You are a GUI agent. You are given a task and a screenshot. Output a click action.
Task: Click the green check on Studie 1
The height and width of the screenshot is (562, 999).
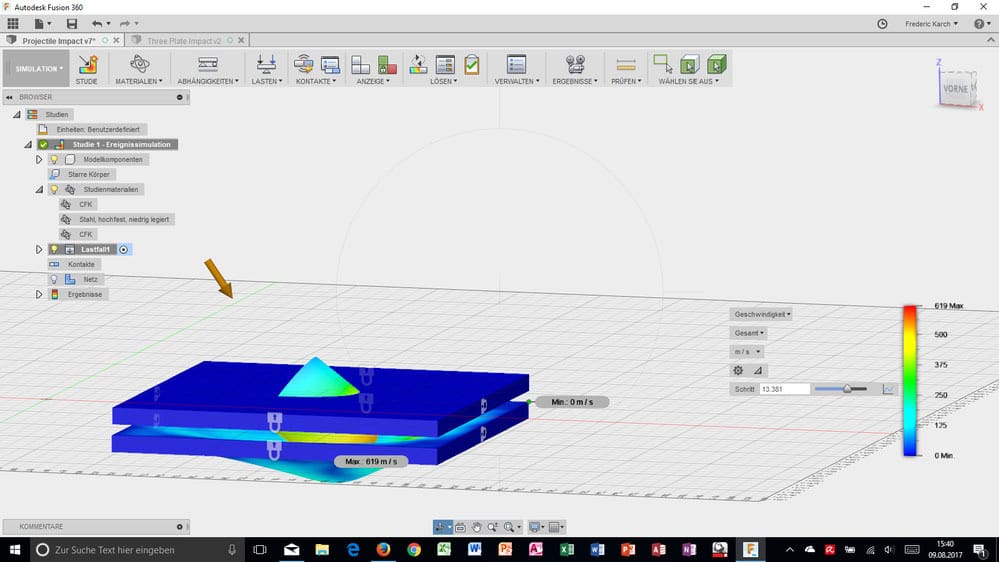(x=43, y=145)
